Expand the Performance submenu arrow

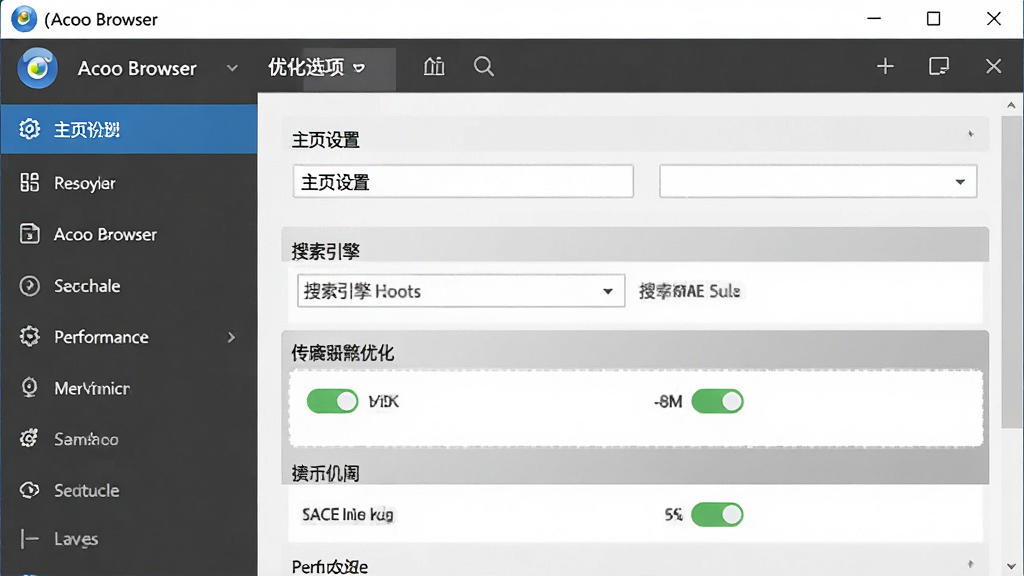click(x=231, y=337)
